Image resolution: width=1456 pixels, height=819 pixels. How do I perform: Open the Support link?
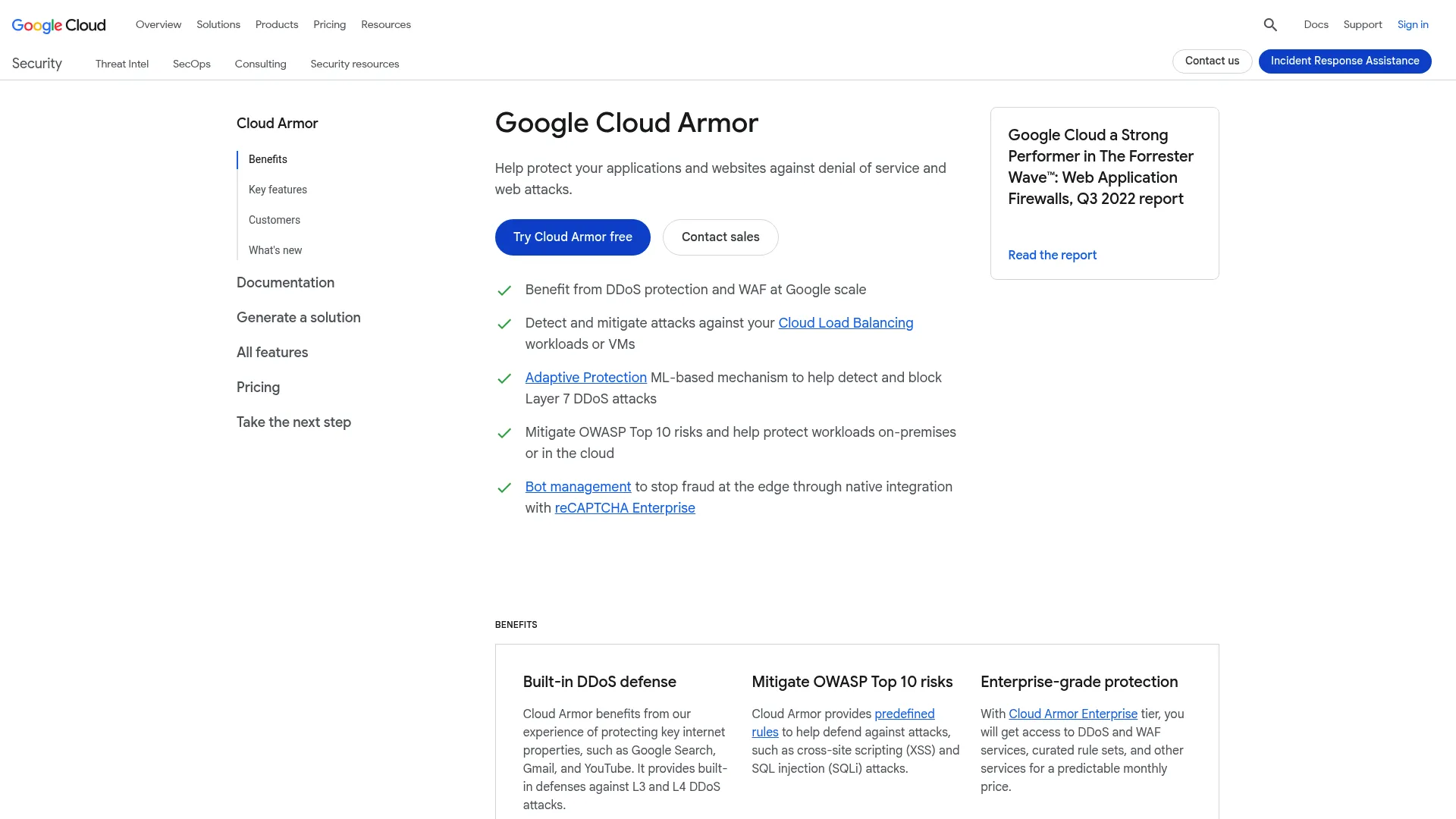pyautogui.click(x=1362, y=24)
